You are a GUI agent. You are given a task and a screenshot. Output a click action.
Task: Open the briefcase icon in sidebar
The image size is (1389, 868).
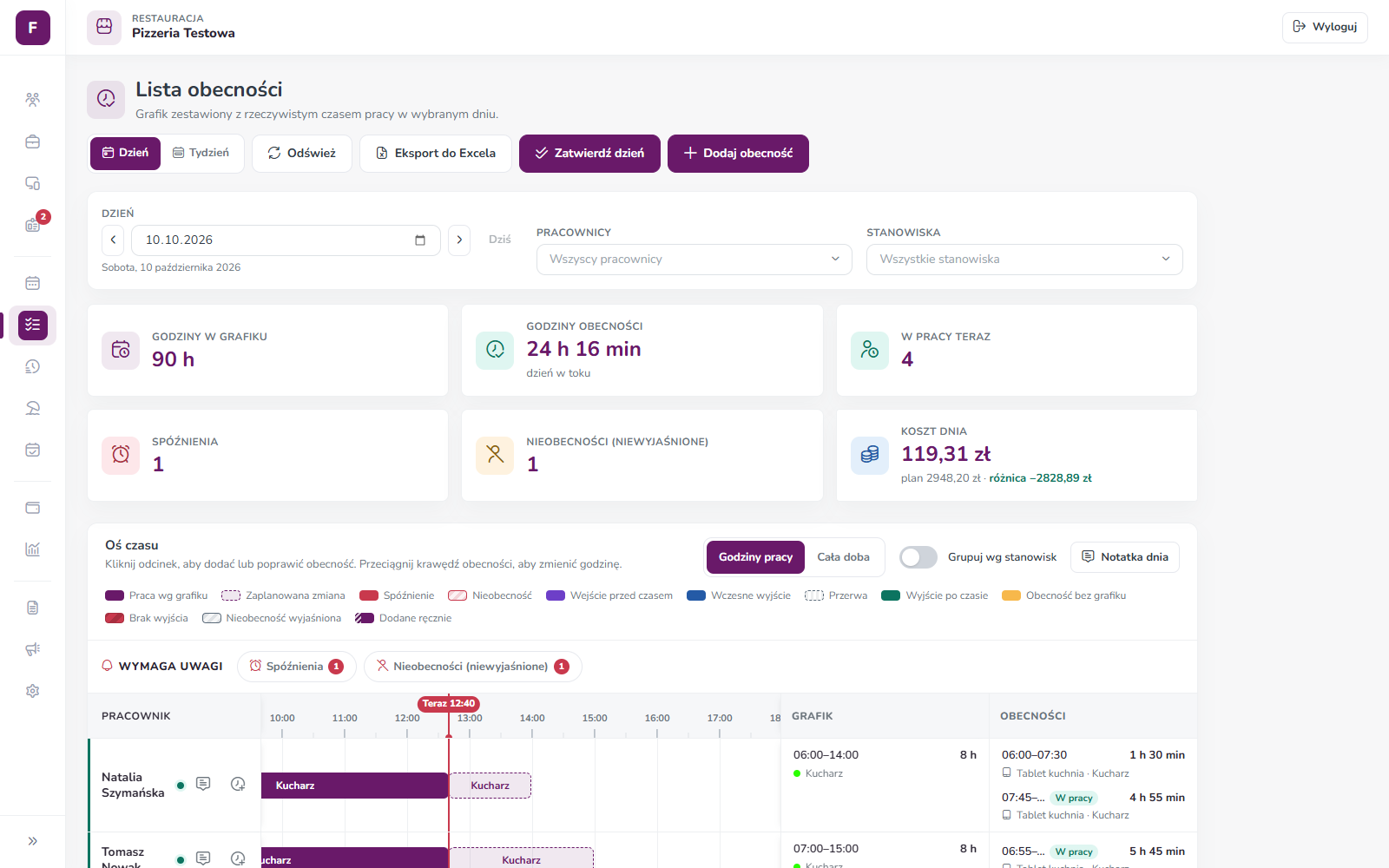tap(32, 141)
